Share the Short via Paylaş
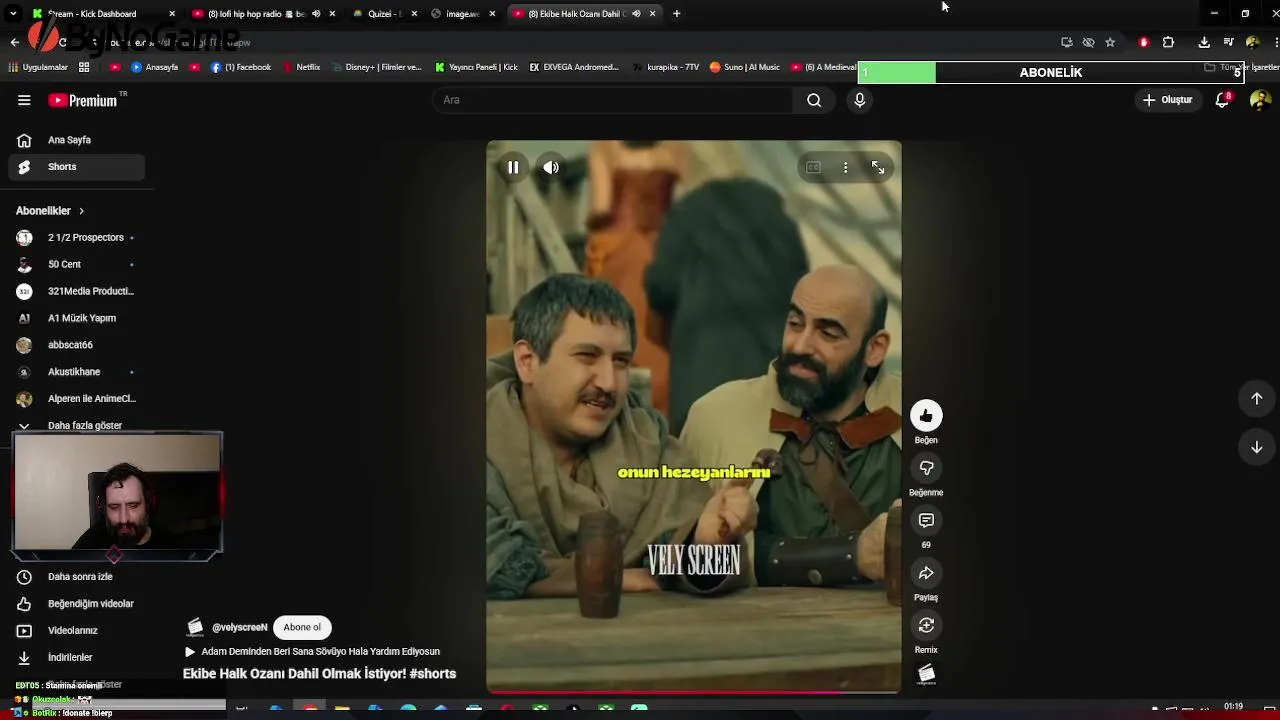The image size is (1280, 720). pos(926,573)
